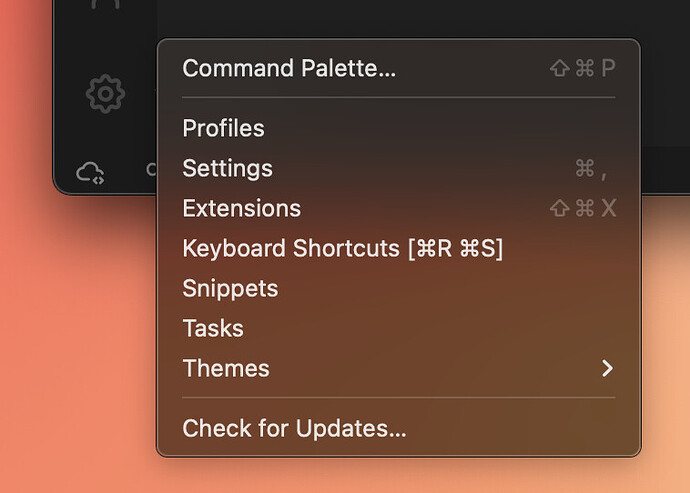Choose Extensions in the gear menu
This screenshot has width=690, height=493.
[x=399, y=208]
